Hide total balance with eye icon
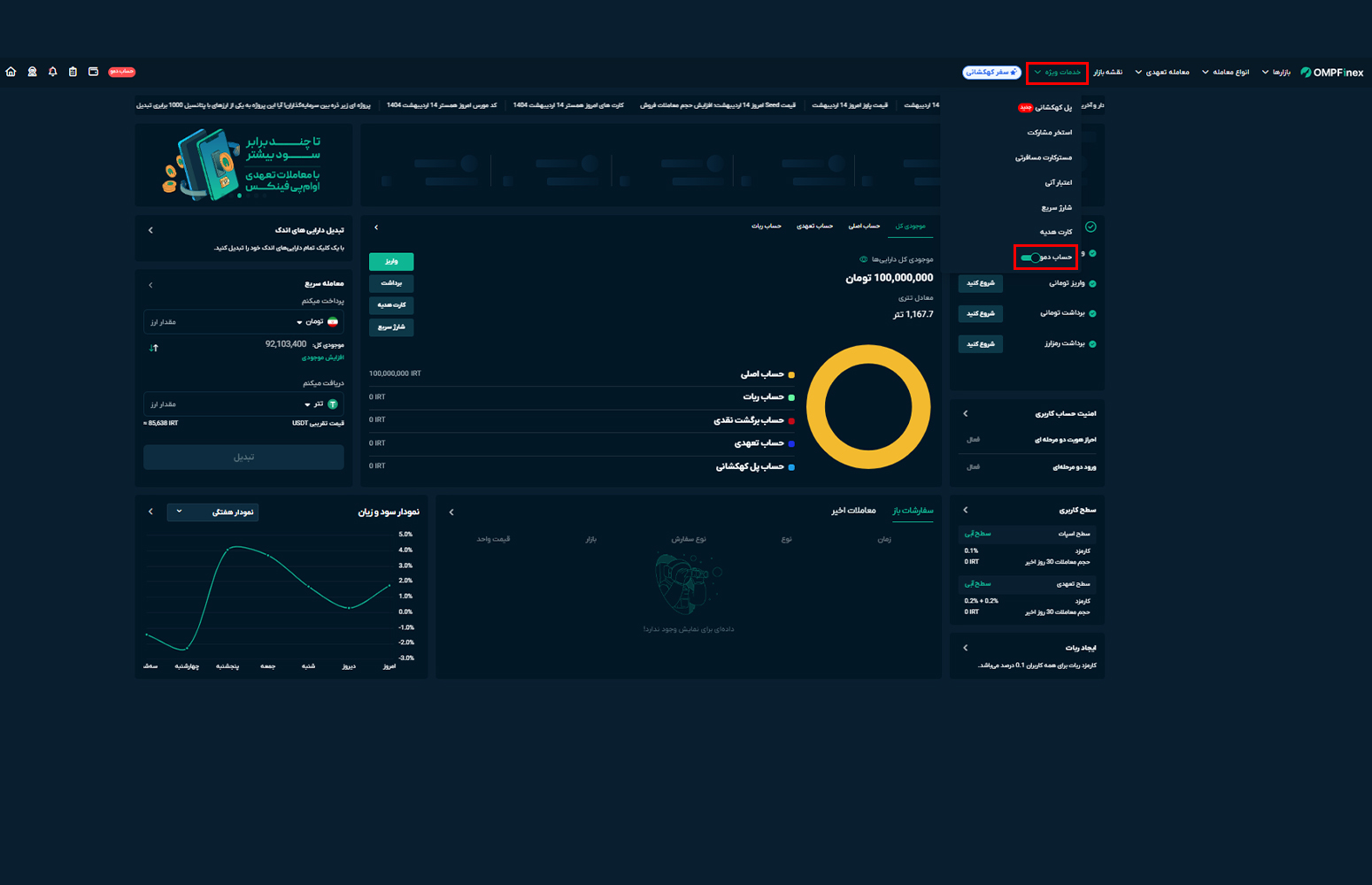Image resolution: width=1372 pixels, height=885 pixels. (x=863, y=259)
